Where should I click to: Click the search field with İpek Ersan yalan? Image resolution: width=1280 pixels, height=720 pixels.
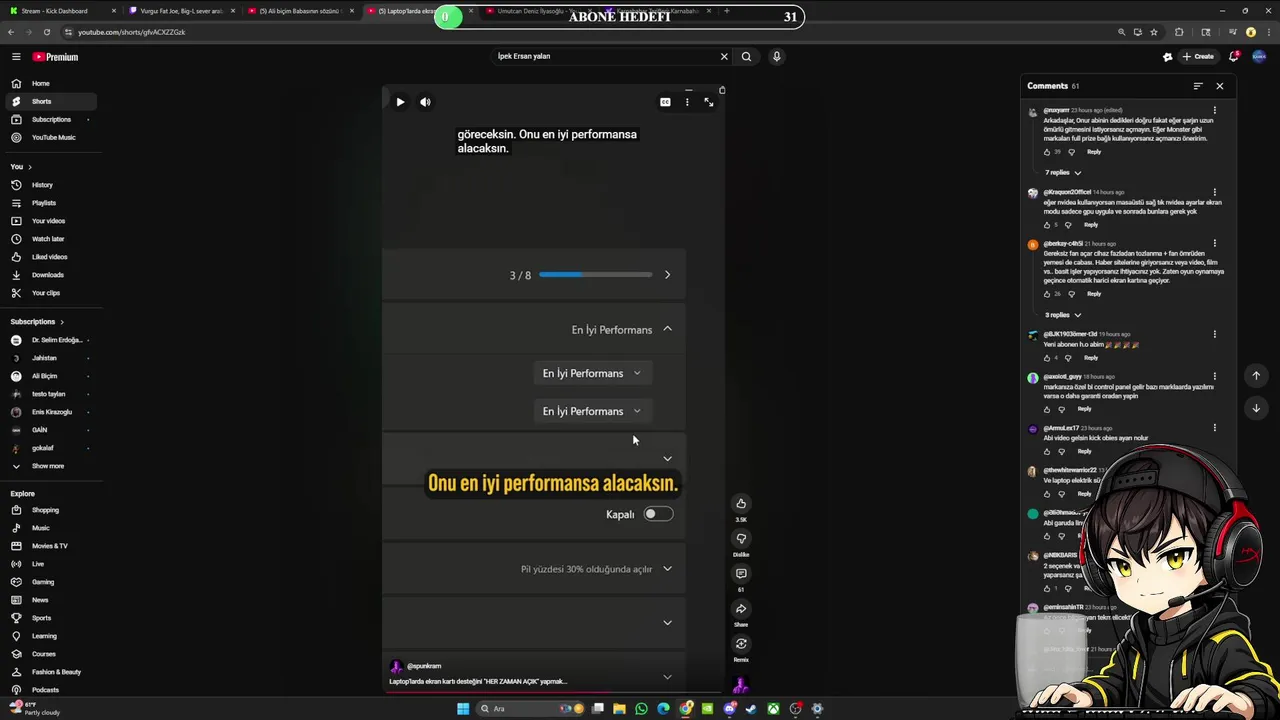coord(605,57)
